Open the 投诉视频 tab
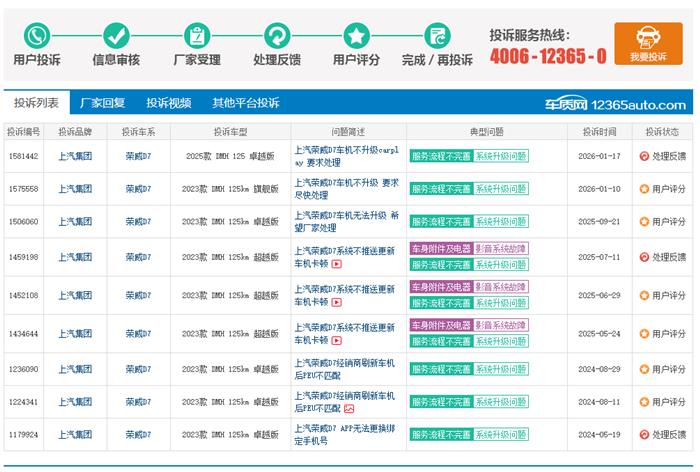700x472 pixels. pos(169,103)
